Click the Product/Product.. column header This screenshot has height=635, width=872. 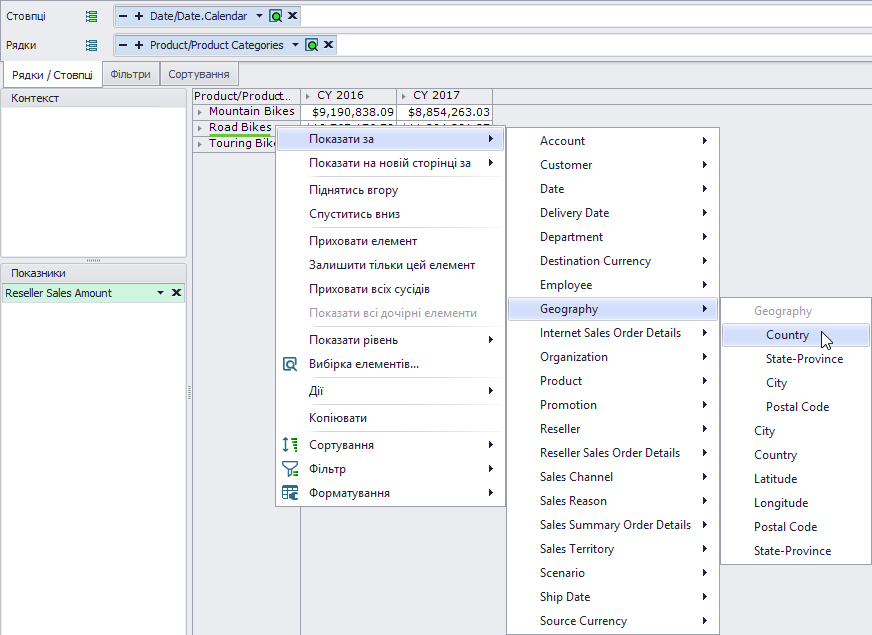click(x=246, y=96)
